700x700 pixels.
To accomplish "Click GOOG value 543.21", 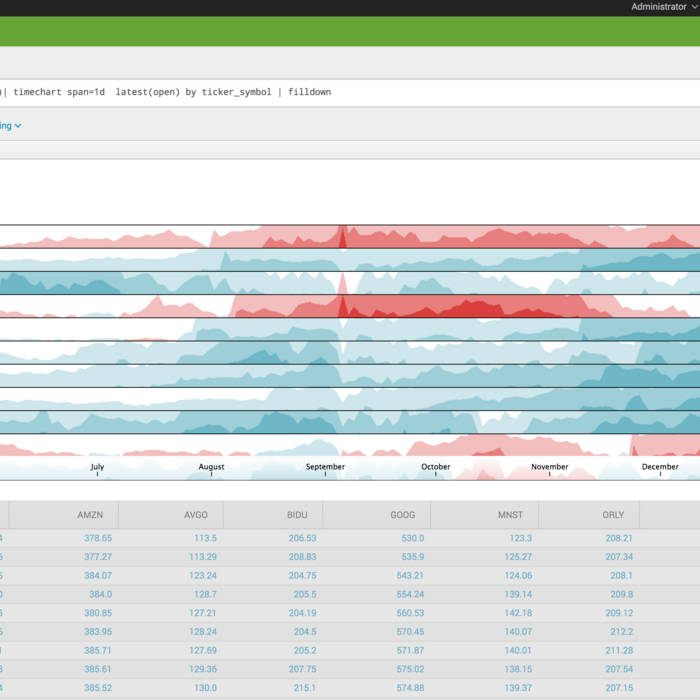I will [x=410, y=576].
